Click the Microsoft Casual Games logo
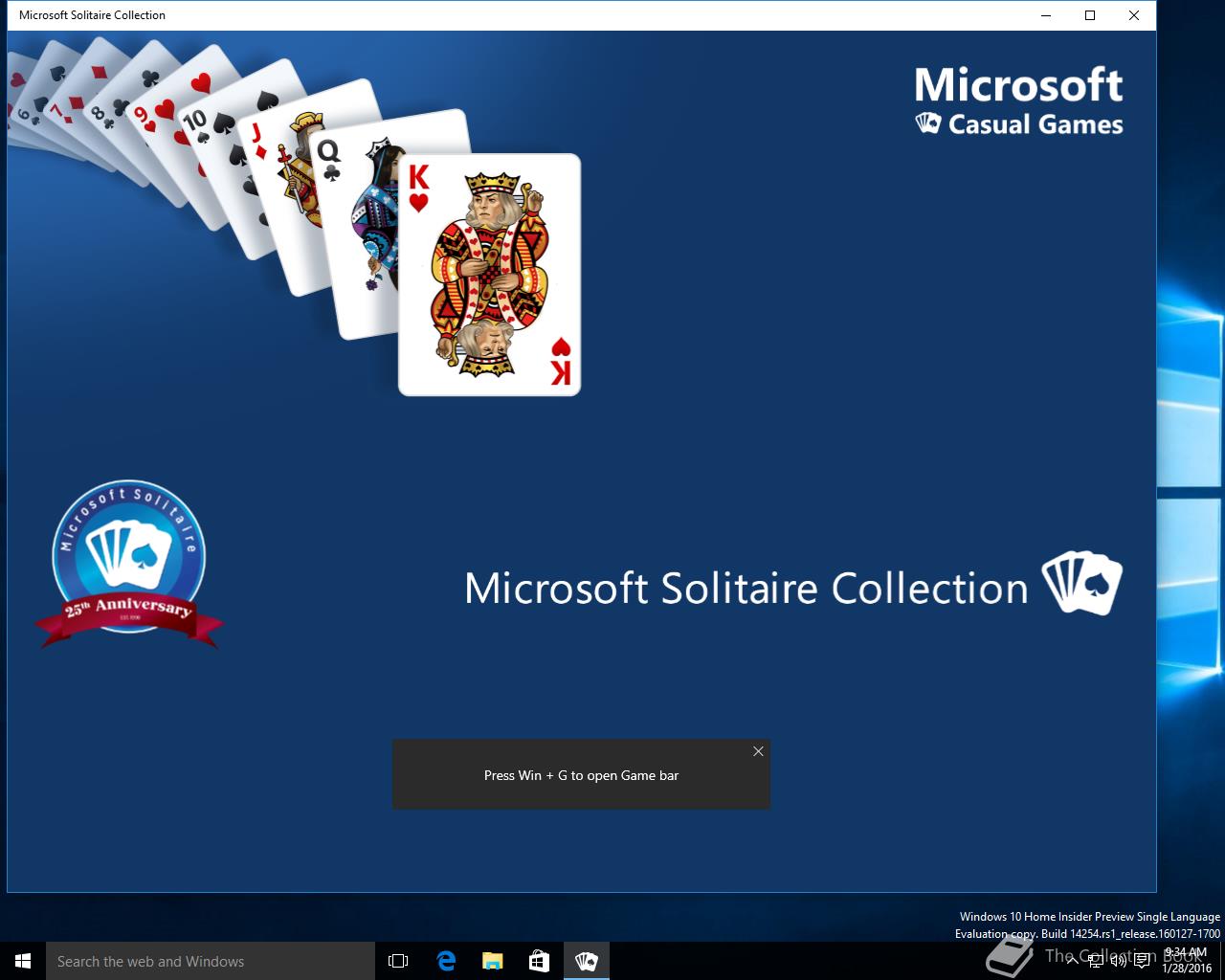Screen dimensions: 1225x980 click(x=1018, y=100)
